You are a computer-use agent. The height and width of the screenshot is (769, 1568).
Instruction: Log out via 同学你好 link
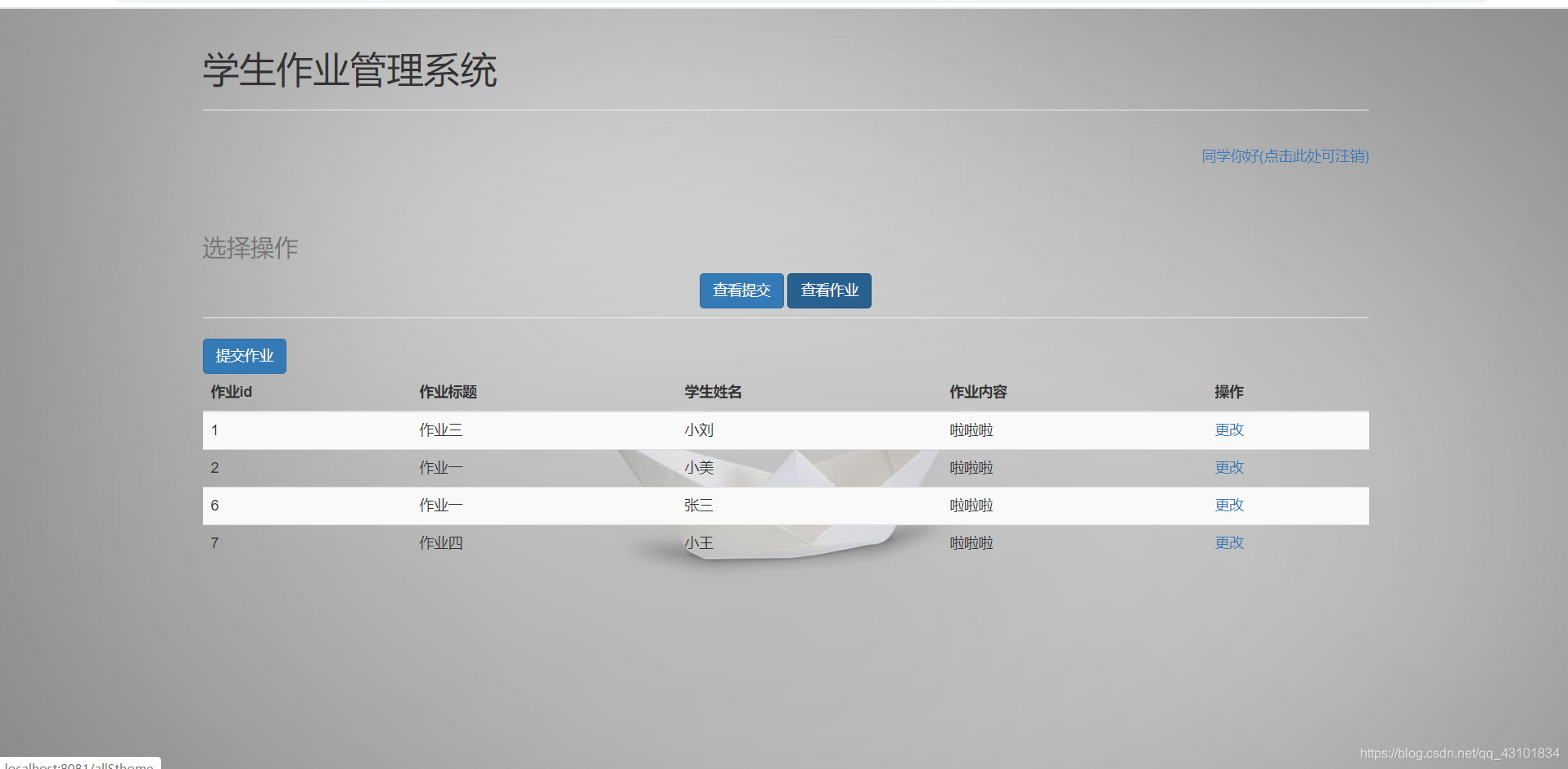[1285, 156]
